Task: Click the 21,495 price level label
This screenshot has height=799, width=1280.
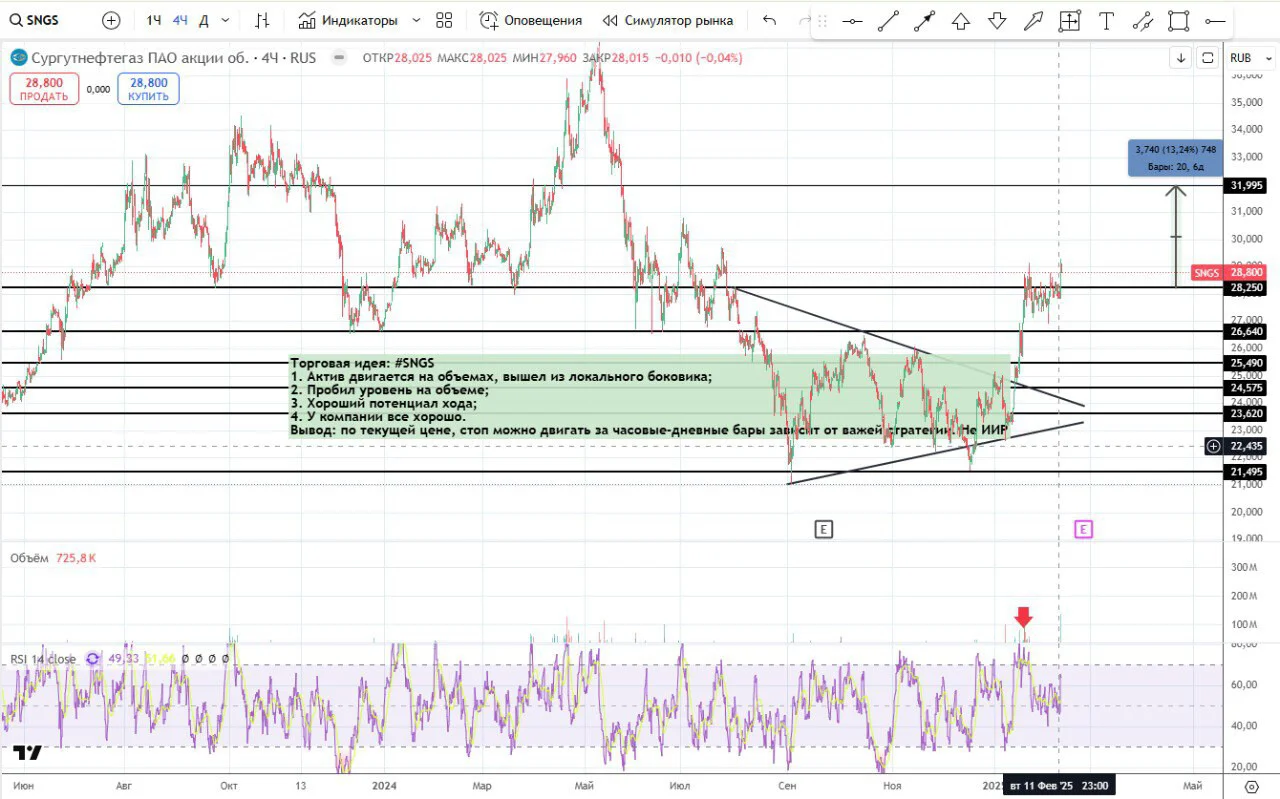Action: pyautogui.click(x=1247, y=472)
